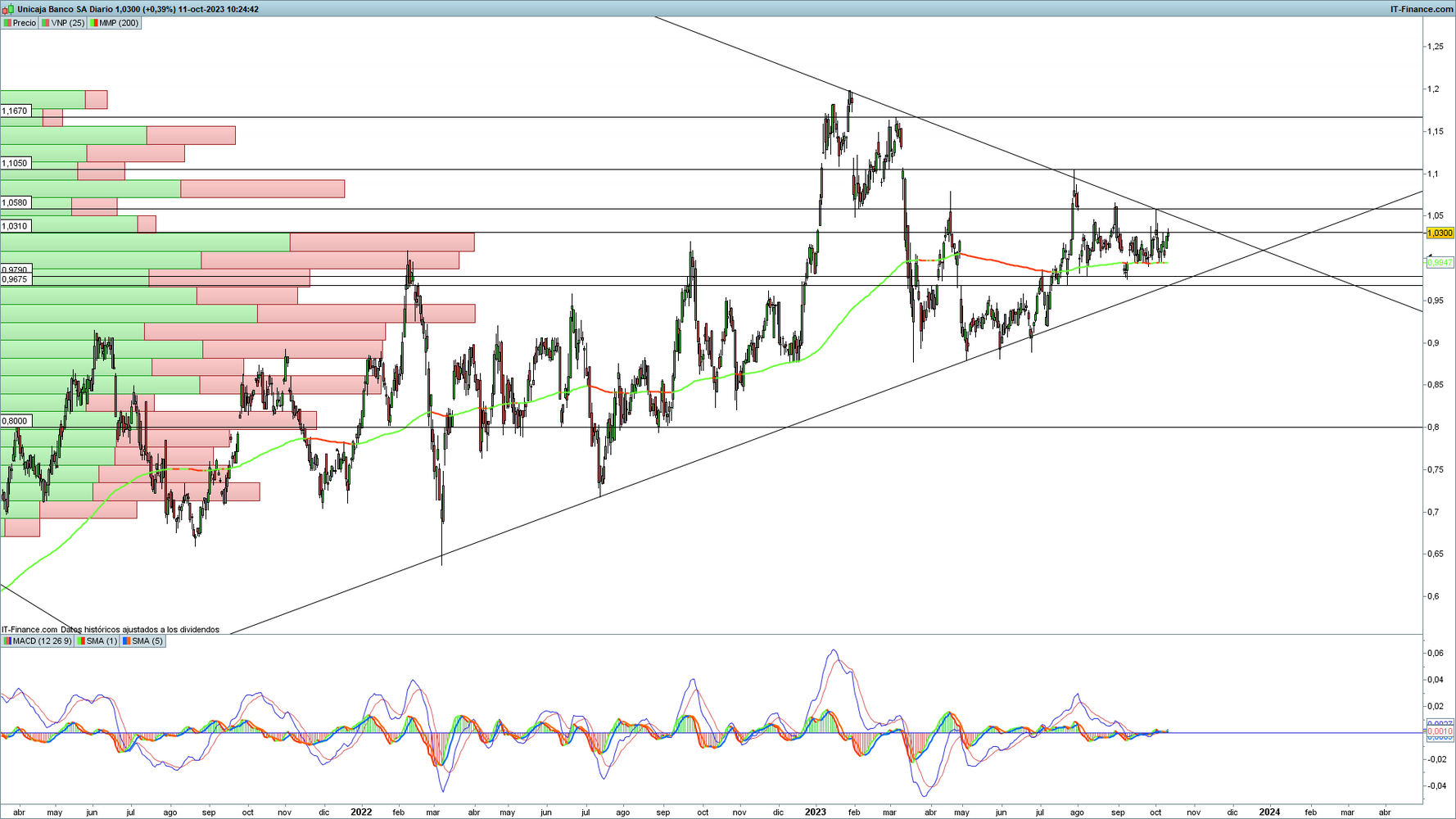Click the Precio red-green color icon

[x=7, y=23]
